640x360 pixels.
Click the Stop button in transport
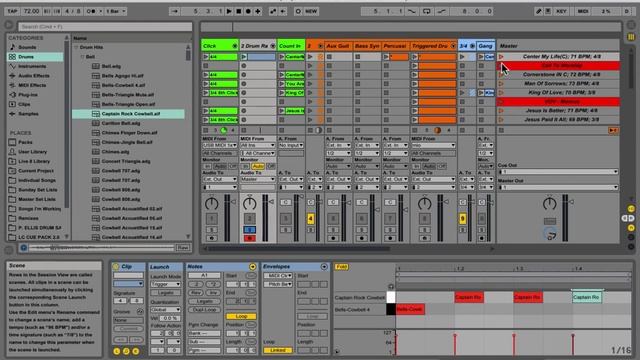[239, 11]
